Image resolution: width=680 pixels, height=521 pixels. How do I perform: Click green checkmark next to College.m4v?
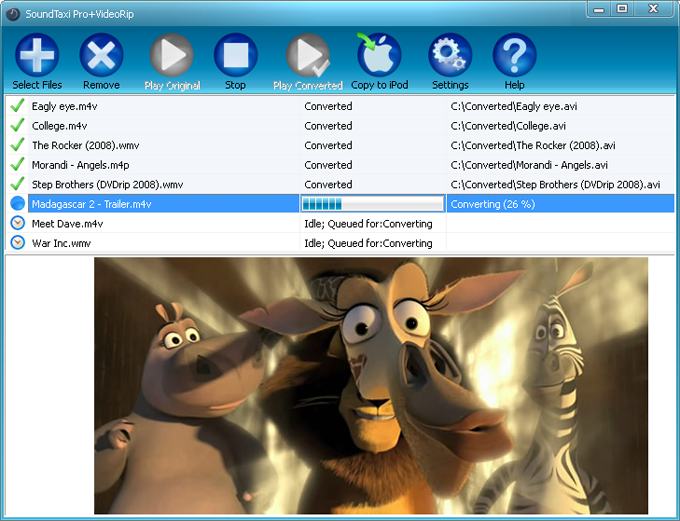click(x=17, y=125)
